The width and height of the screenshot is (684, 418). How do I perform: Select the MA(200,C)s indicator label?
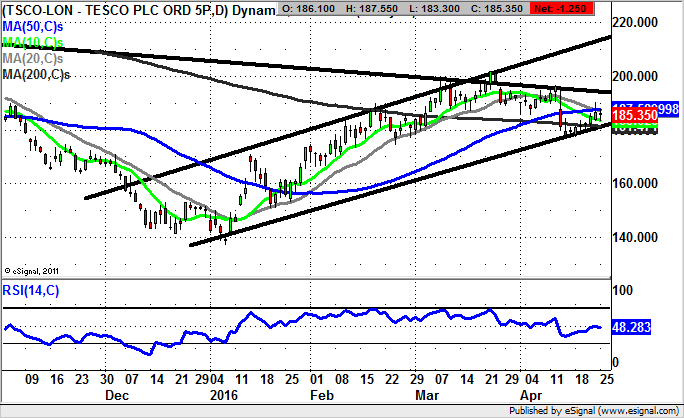click(x=35, y=74)
